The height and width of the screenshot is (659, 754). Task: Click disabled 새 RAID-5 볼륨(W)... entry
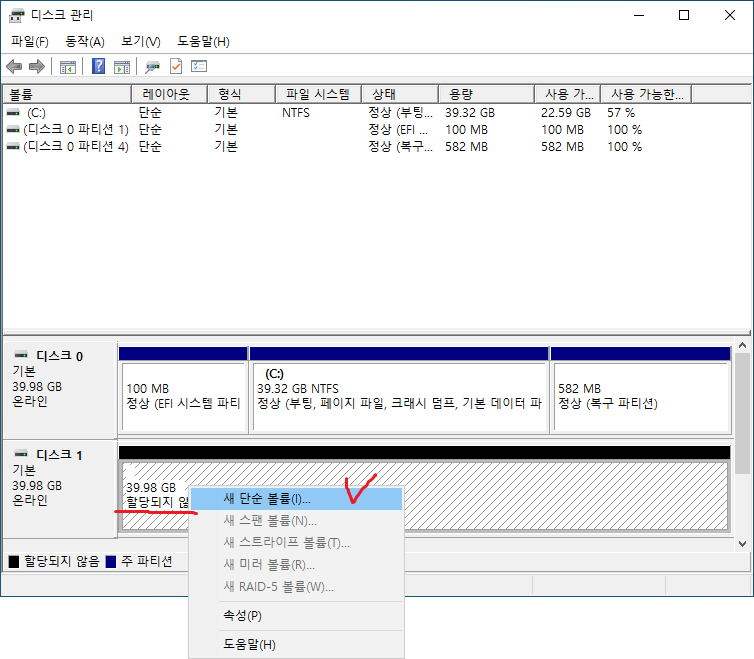tap(296, 587)
